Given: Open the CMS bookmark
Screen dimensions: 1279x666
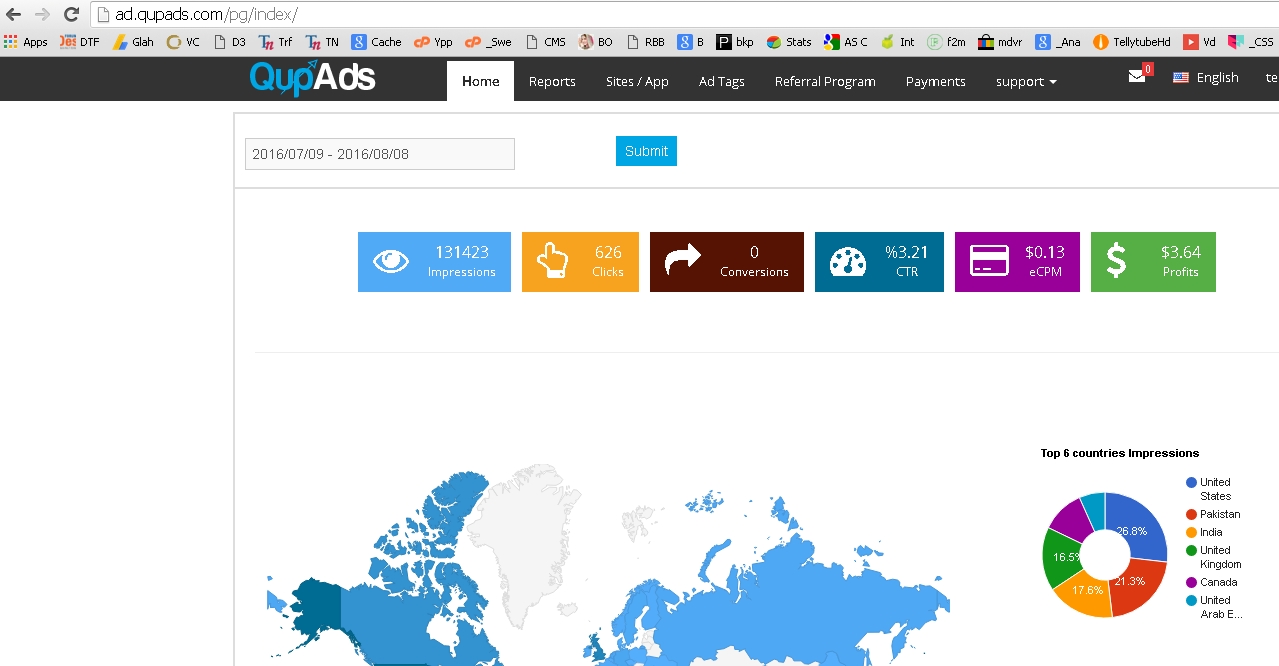Looking at the screenshot, I should pos(545,42).
